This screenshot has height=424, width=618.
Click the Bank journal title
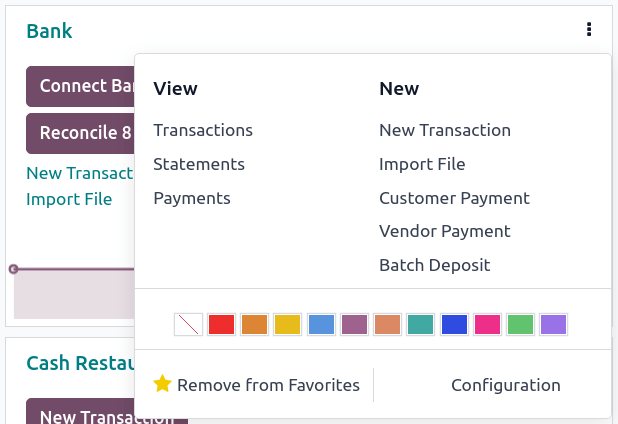[49, 31]
